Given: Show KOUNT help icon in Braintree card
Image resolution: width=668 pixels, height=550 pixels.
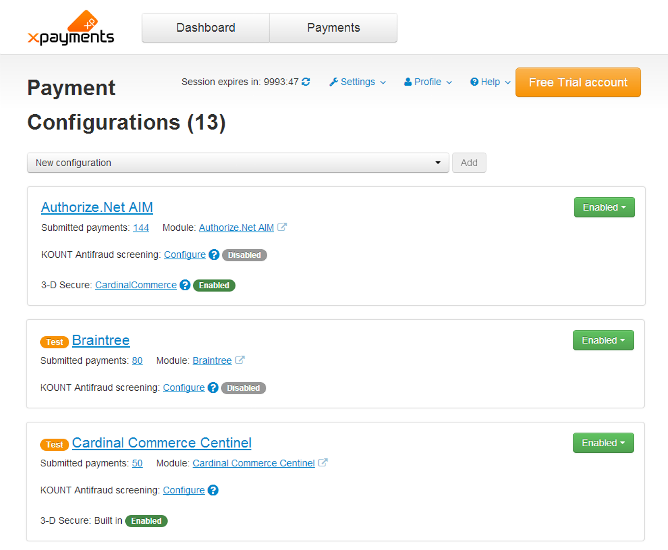Looking at the screenshot, I should pos(213,388).
